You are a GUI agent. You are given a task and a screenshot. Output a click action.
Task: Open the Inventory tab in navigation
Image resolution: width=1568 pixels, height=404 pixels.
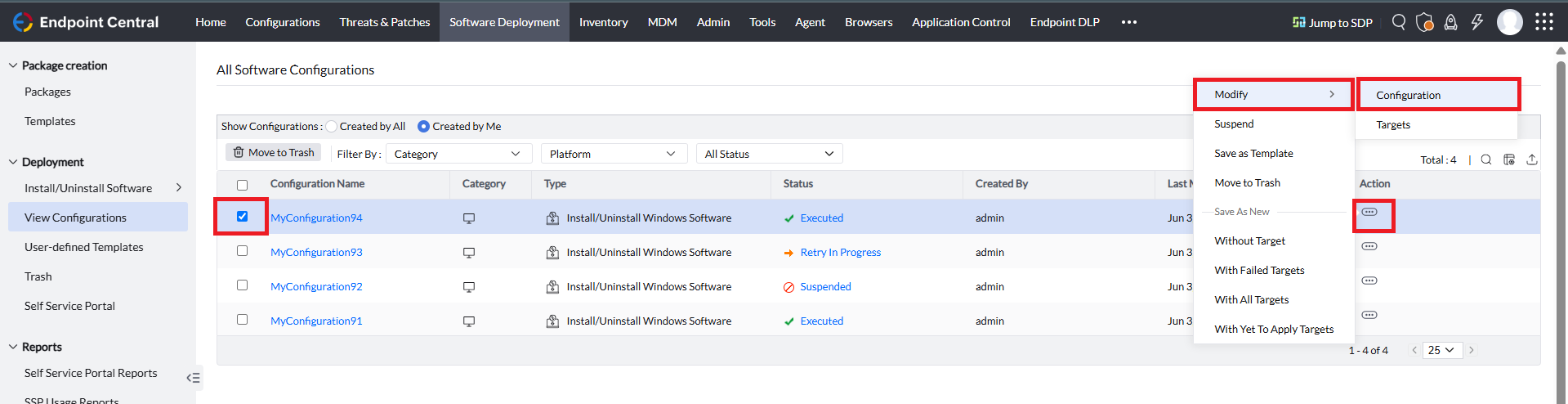(x=603, y=22)
